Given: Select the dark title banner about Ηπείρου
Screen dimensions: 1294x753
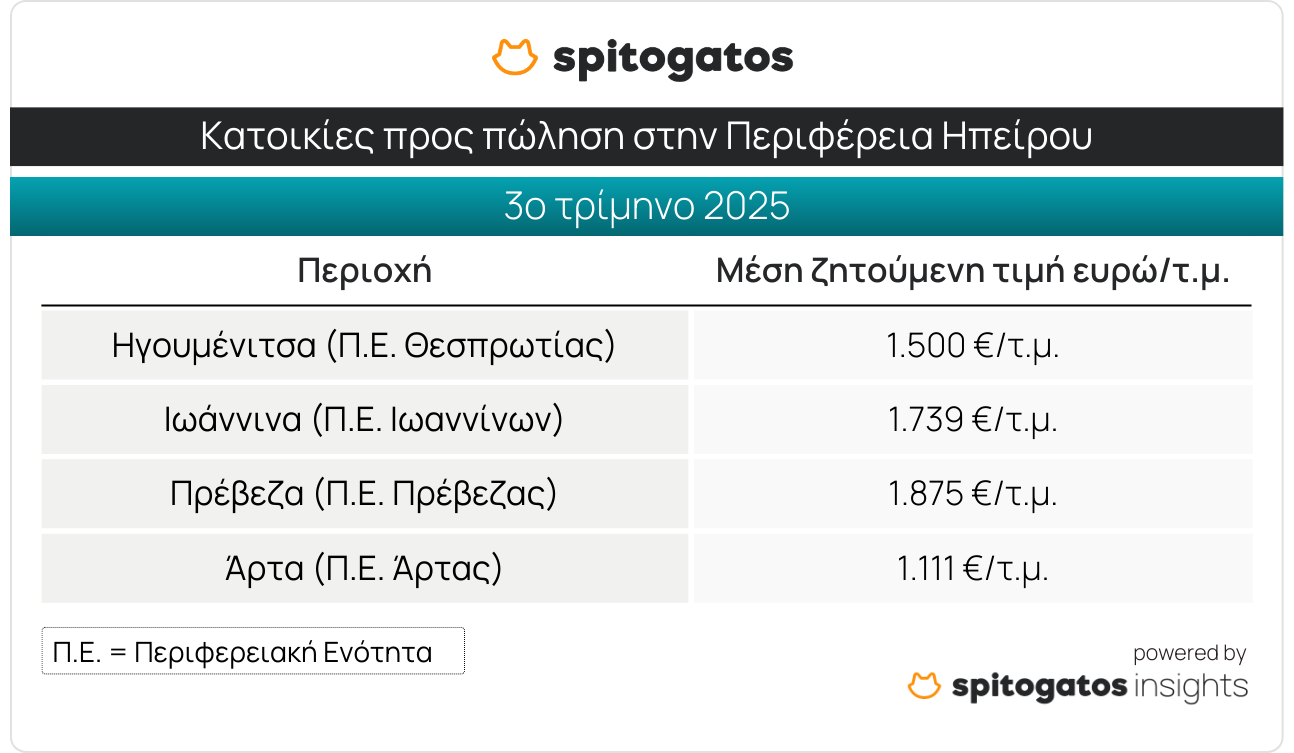Looking at the screenshot, I should pyautogui.click(x=646, y=137).
